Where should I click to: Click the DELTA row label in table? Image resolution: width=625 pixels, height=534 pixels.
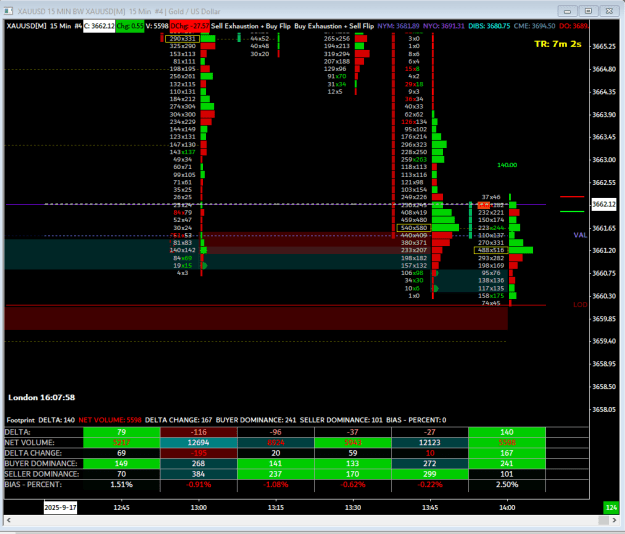click(x=17, y=432)
